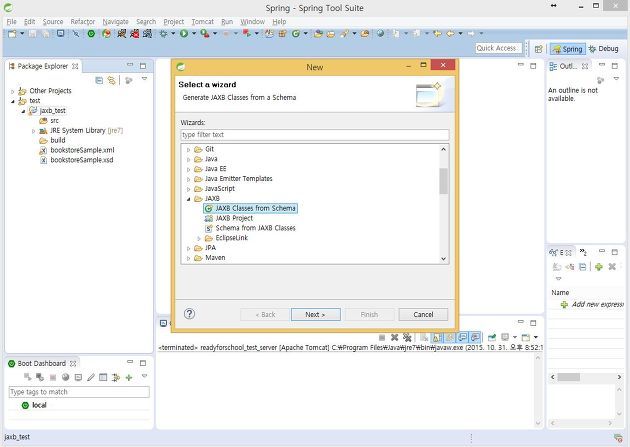Click Remove All Terminated Launches console icon
This screenshot has width=630, height=447.
pyautogui.click(x=407, y=337)
